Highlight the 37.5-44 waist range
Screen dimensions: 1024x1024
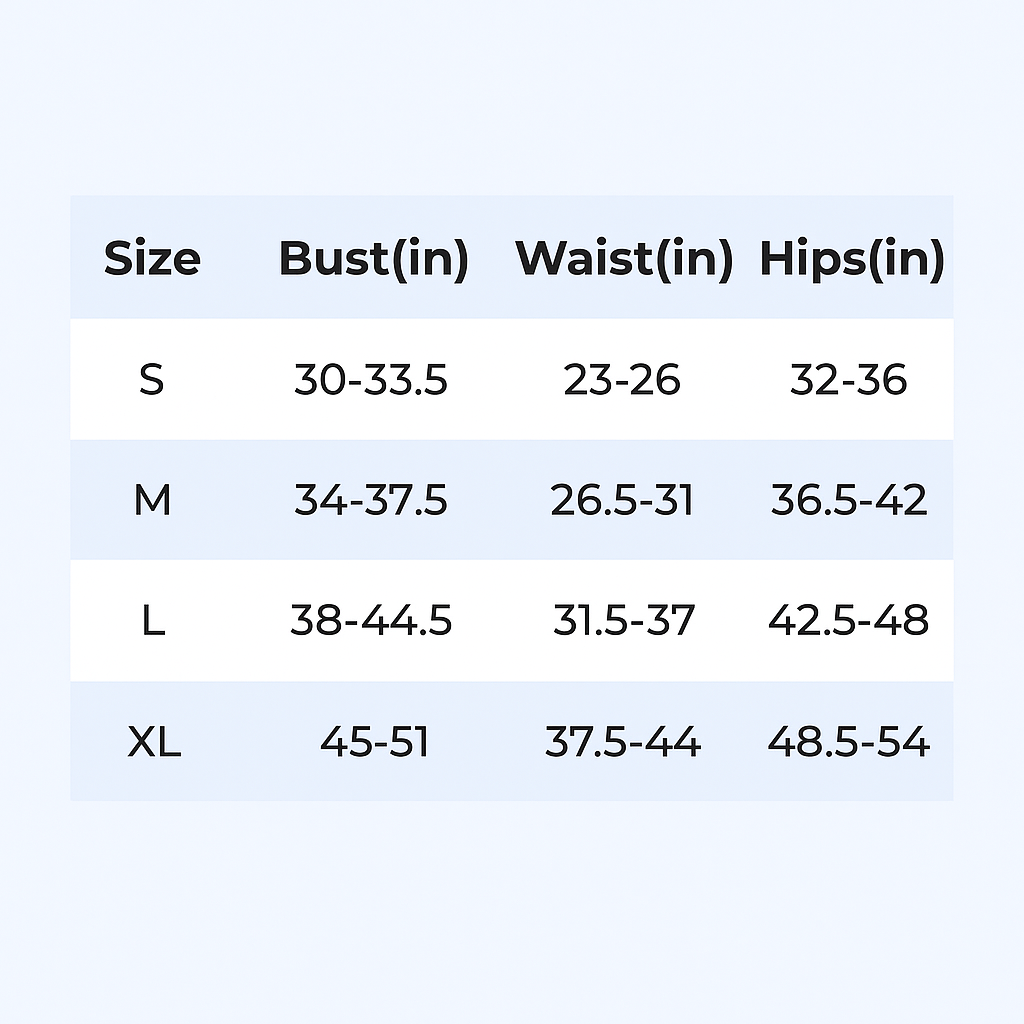pos(623,742)
